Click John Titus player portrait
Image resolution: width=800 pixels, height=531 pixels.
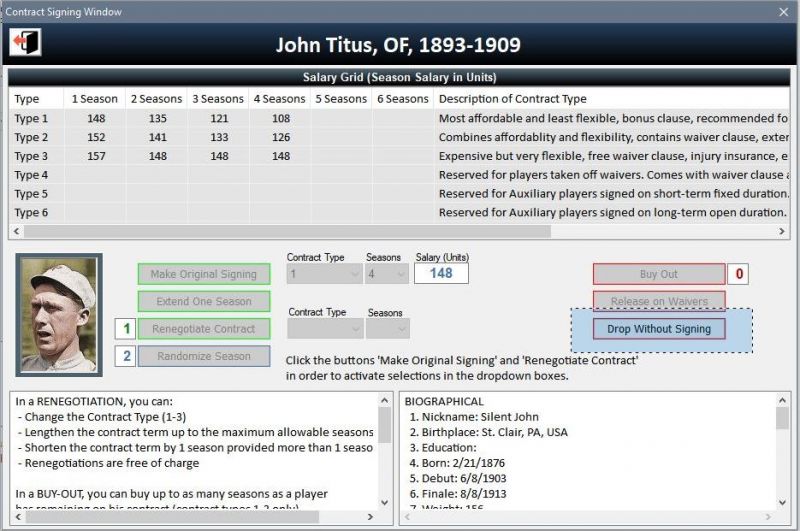59,315
